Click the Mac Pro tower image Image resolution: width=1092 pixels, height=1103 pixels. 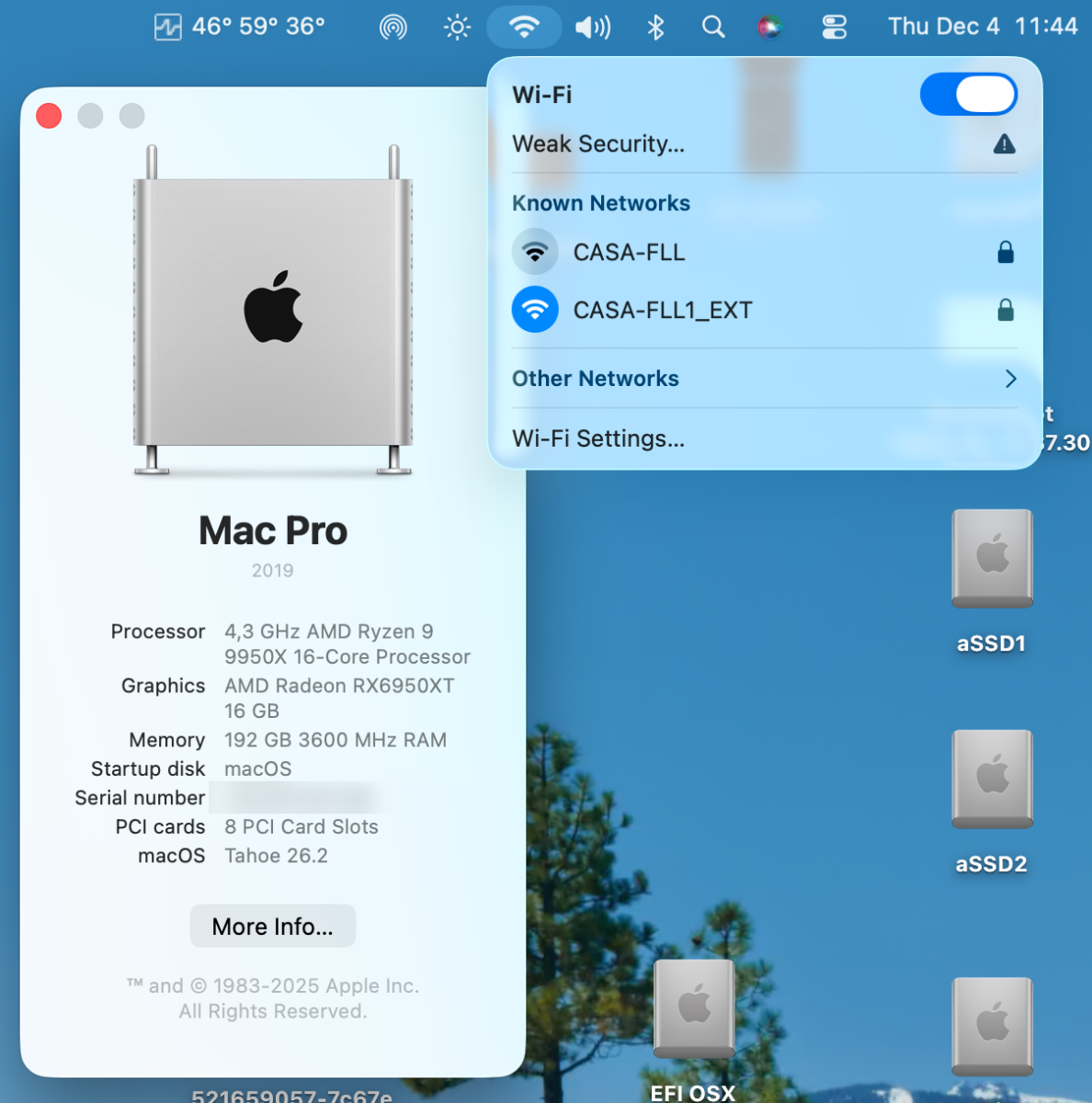273,310
